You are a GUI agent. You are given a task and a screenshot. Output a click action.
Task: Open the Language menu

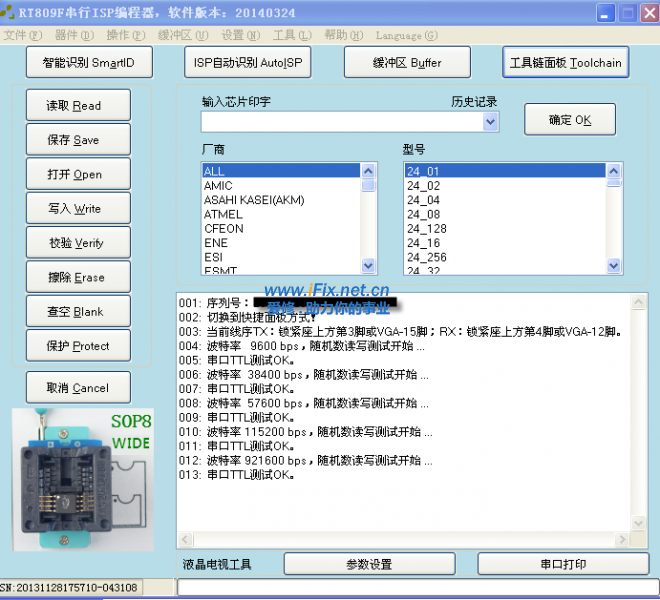coord(405,35)
